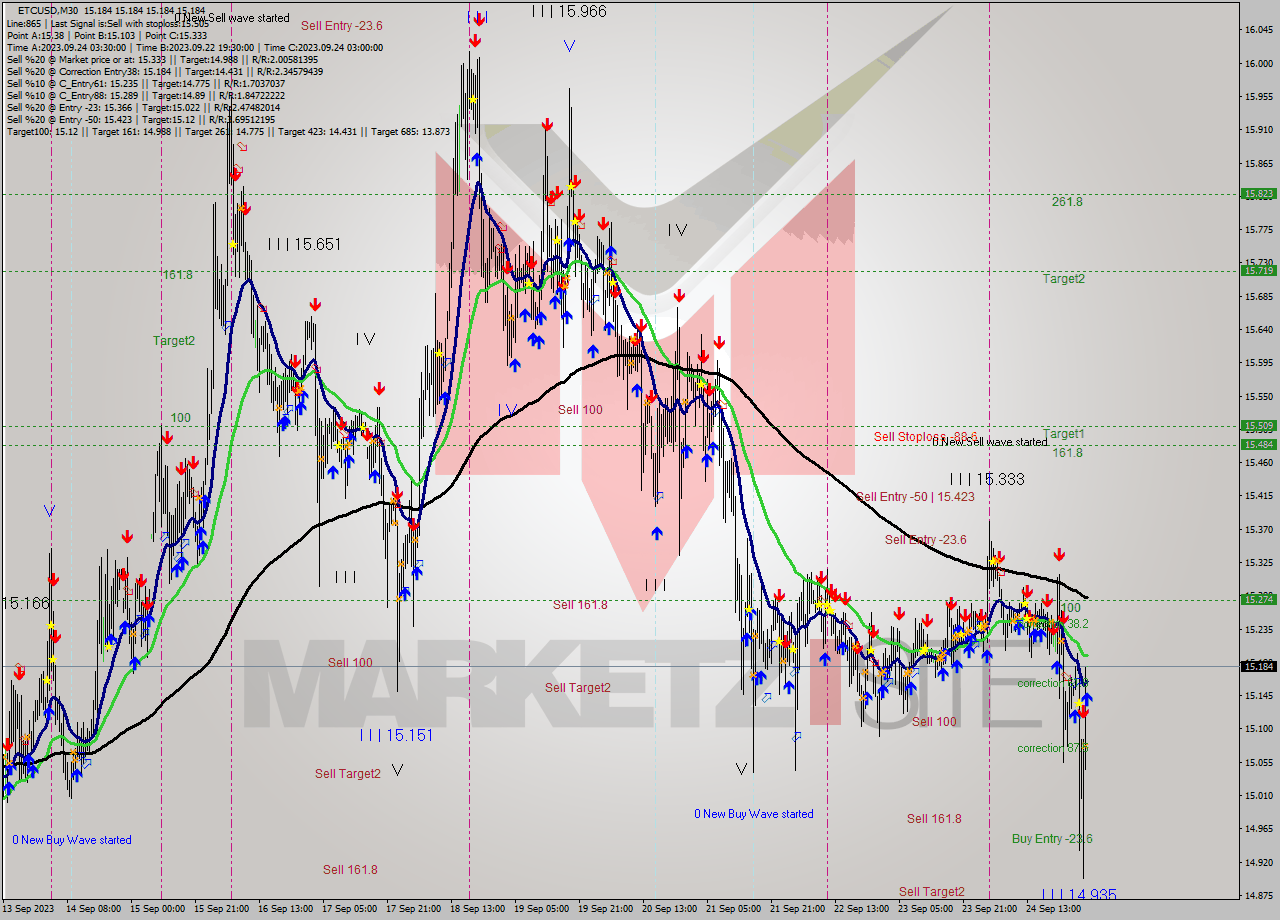Select the 'Buy Entry -23.6' label
The height and width of the screenshot is (920, 1280).
1052,839
